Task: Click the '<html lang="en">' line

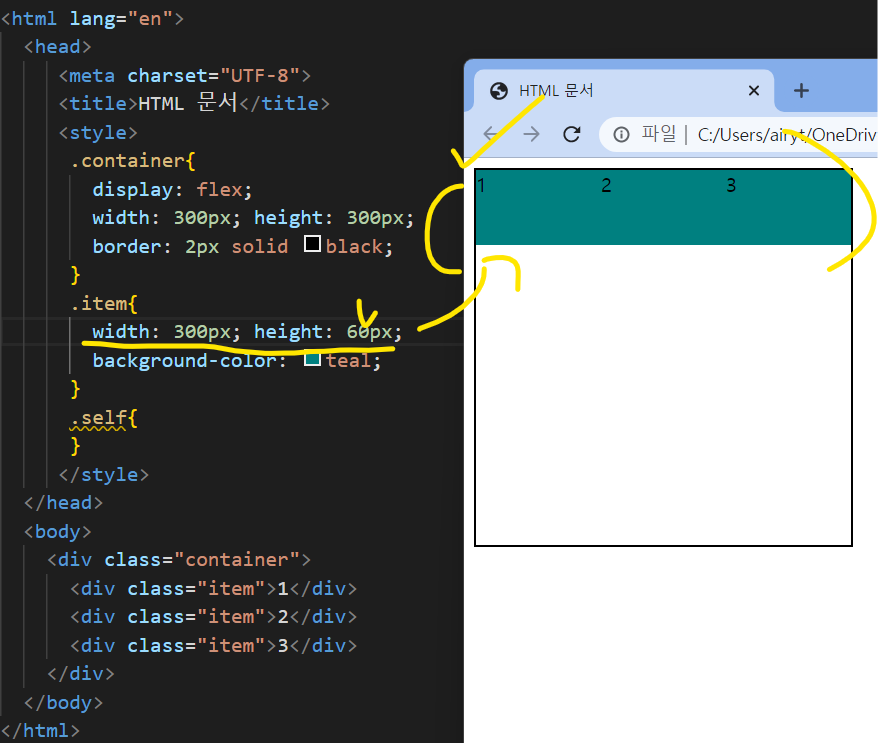Action: 92,19
